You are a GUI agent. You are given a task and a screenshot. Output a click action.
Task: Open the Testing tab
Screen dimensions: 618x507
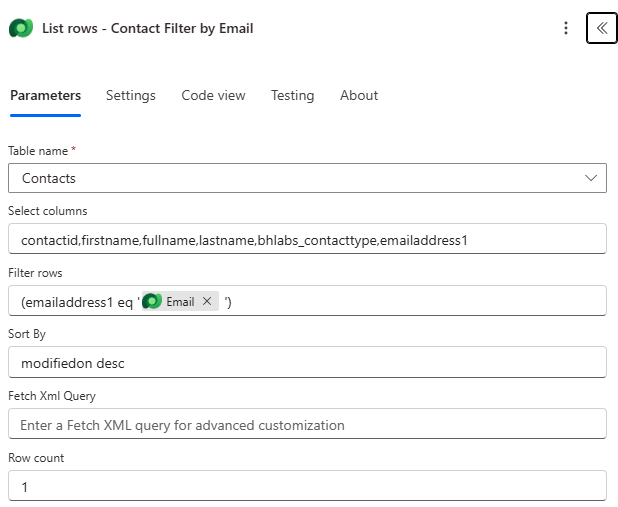pyautogui.click(x=292, y=96)
